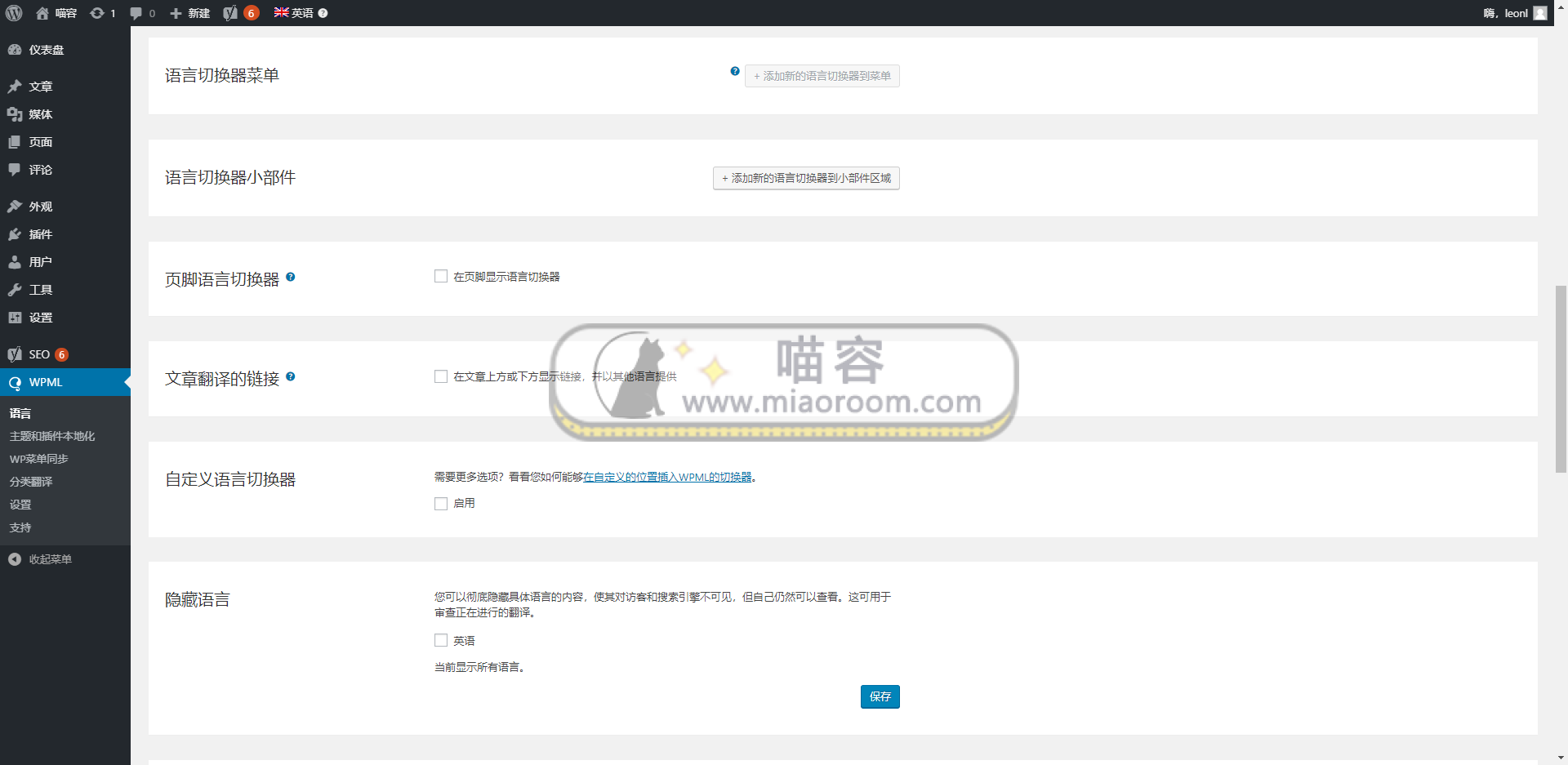Click the 媒体 media icon
The width and height of the screenshot is (1568, 765).
click(x=15, y=114)
